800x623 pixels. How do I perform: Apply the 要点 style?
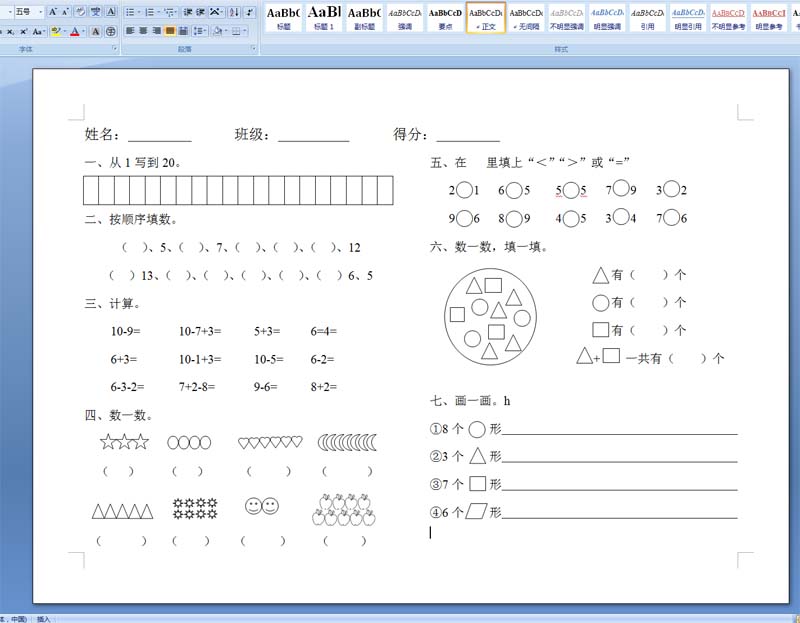pyautogui.click(x=445, y=18)
